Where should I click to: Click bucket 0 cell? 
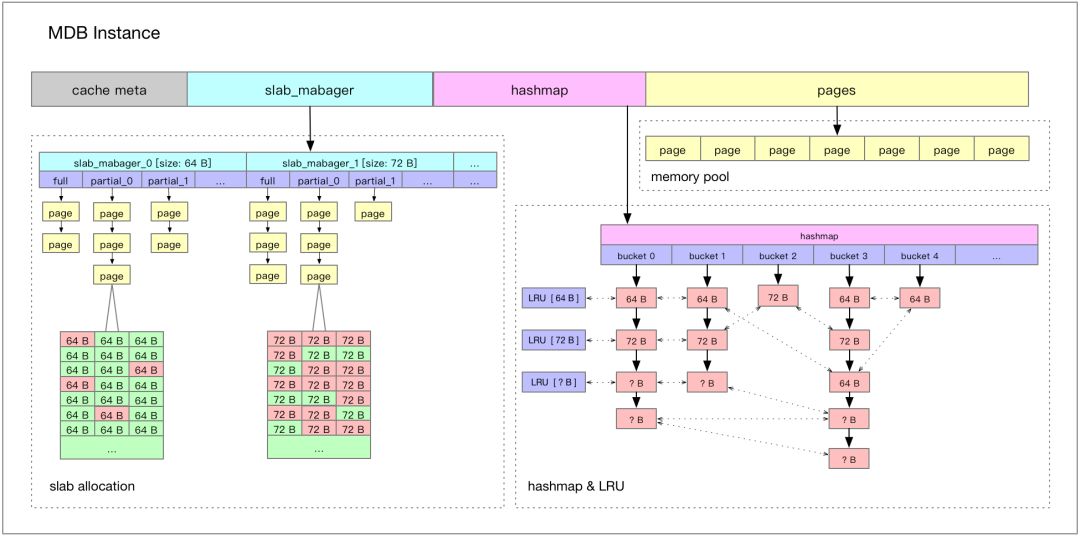[636, 255]
